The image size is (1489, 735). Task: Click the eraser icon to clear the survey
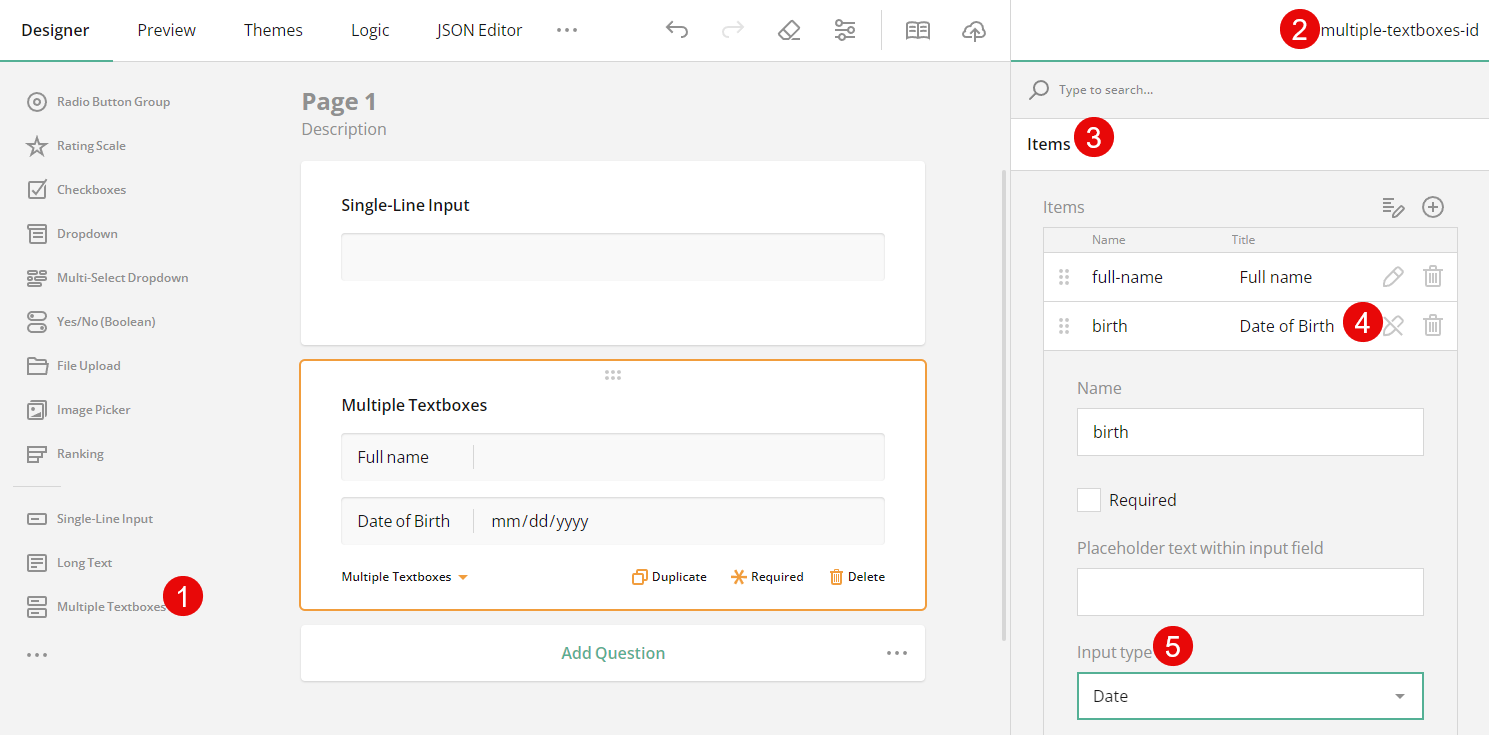pos(789,30)
